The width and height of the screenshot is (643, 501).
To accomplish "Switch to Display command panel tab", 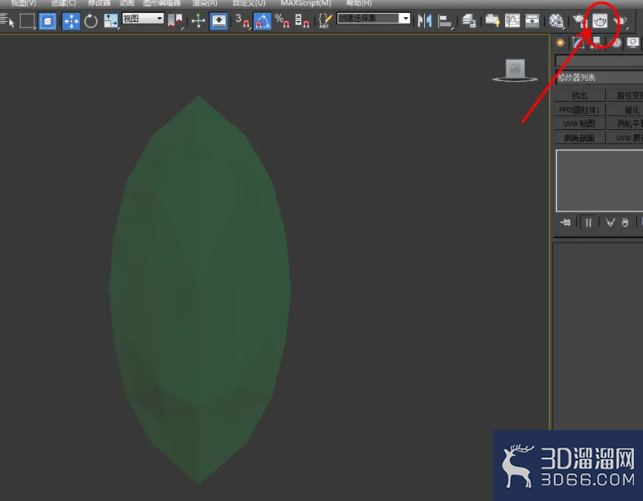I will (x=633, y=43).
